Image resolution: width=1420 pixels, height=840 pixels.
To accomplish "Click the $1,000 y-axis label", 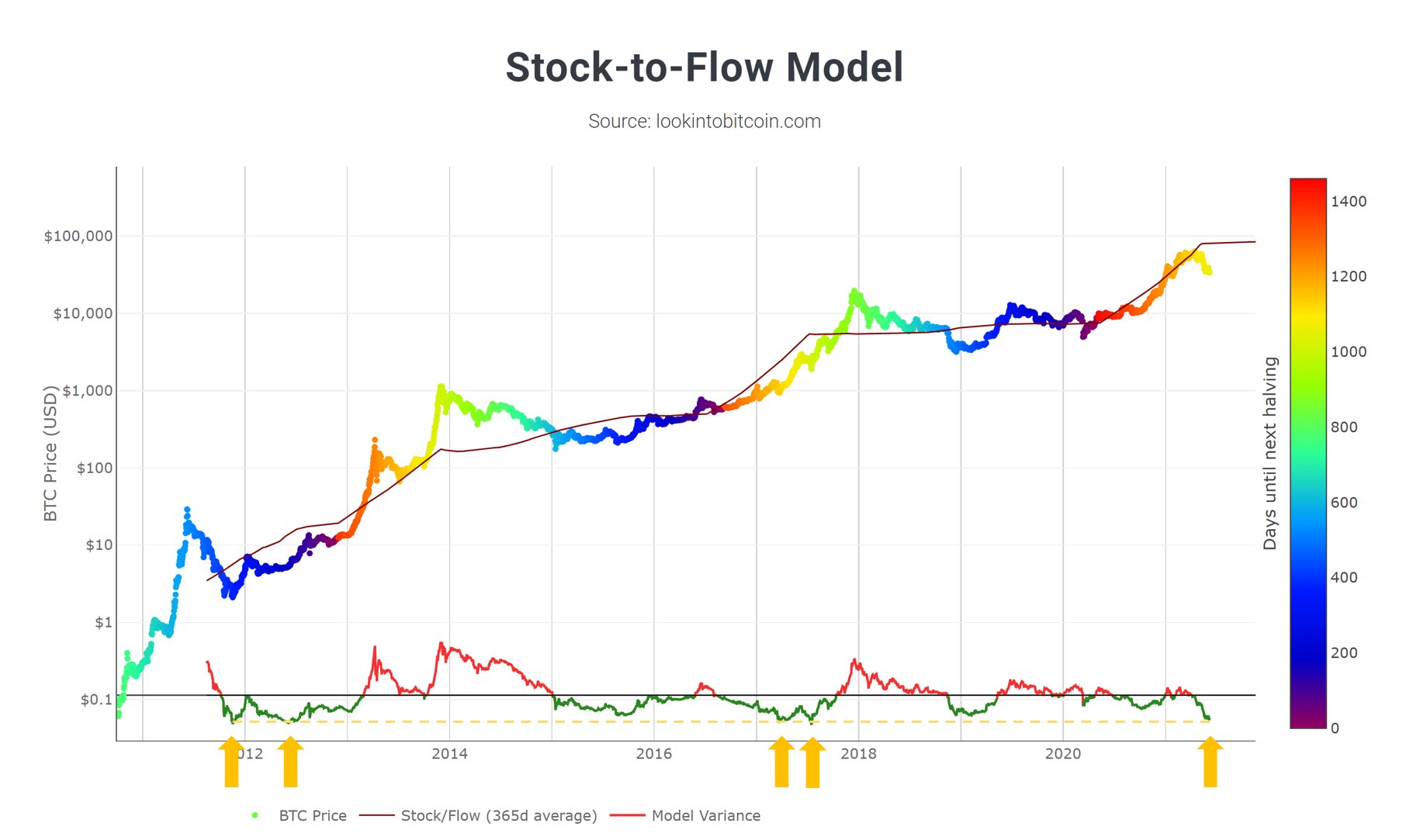I will pyautogui.click(x=87, y=390).
